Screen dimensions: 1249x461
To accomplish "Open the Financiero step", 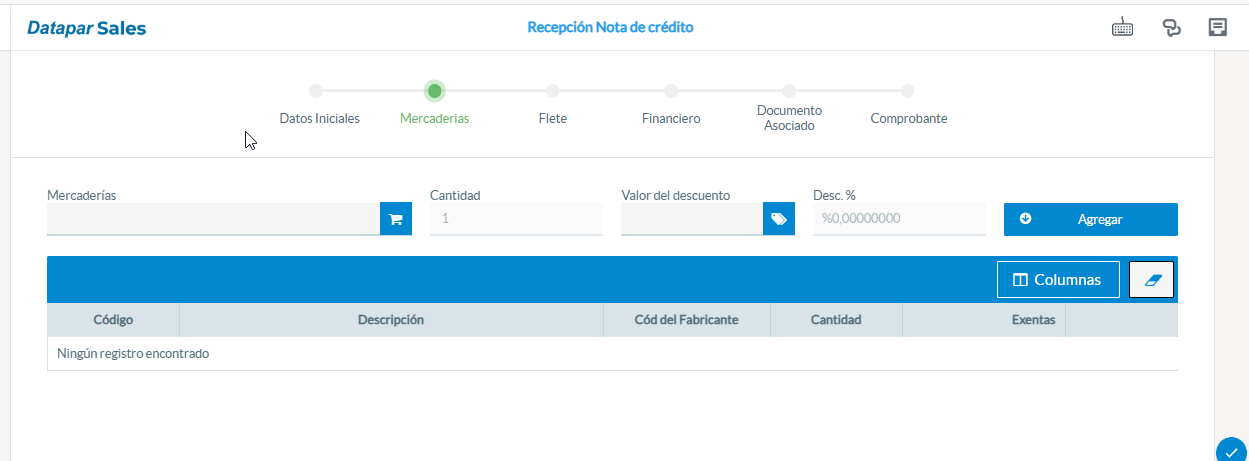I will tap(671, 118).
